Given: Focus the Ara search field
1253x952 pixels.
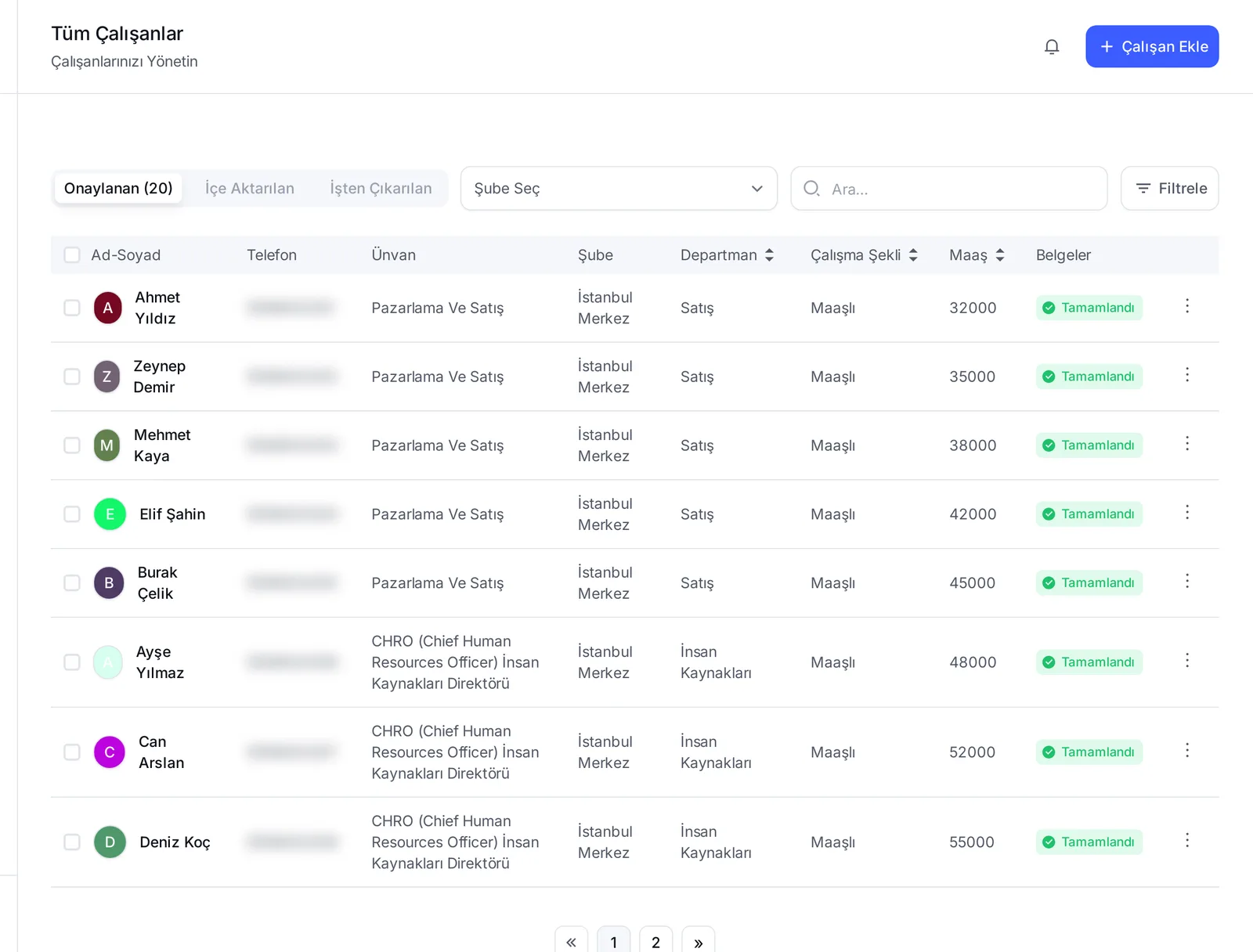Looking at the screenshot, I should (x=949, y=189).
